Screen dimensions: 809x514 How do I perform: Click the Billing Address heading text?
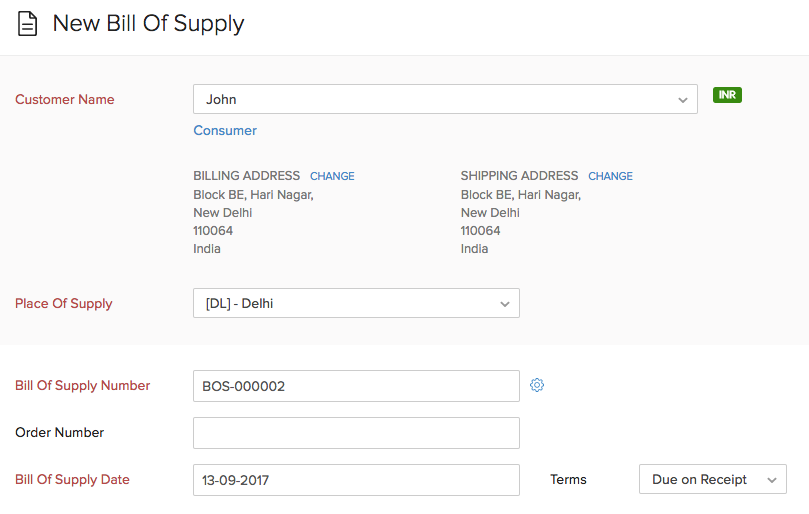(246, 176)
